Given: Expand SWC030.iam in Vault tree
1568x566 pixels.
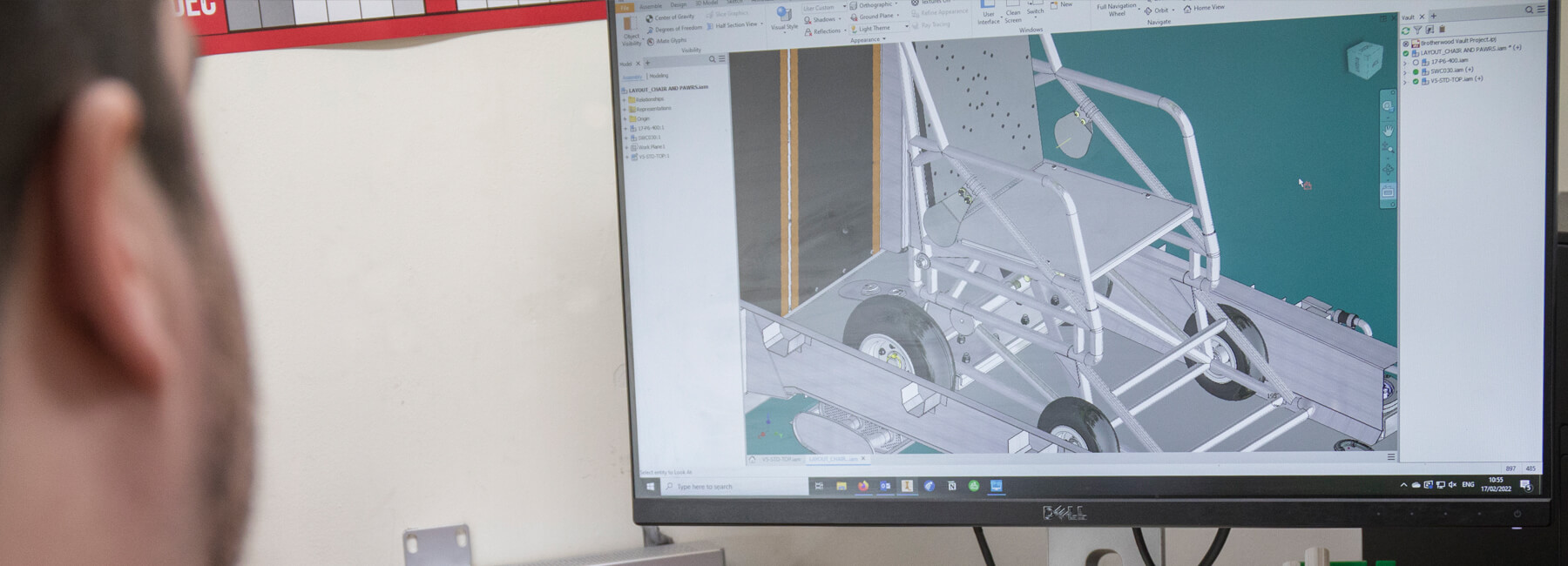Looking at the screenshot, I should tap(1404, 72).
